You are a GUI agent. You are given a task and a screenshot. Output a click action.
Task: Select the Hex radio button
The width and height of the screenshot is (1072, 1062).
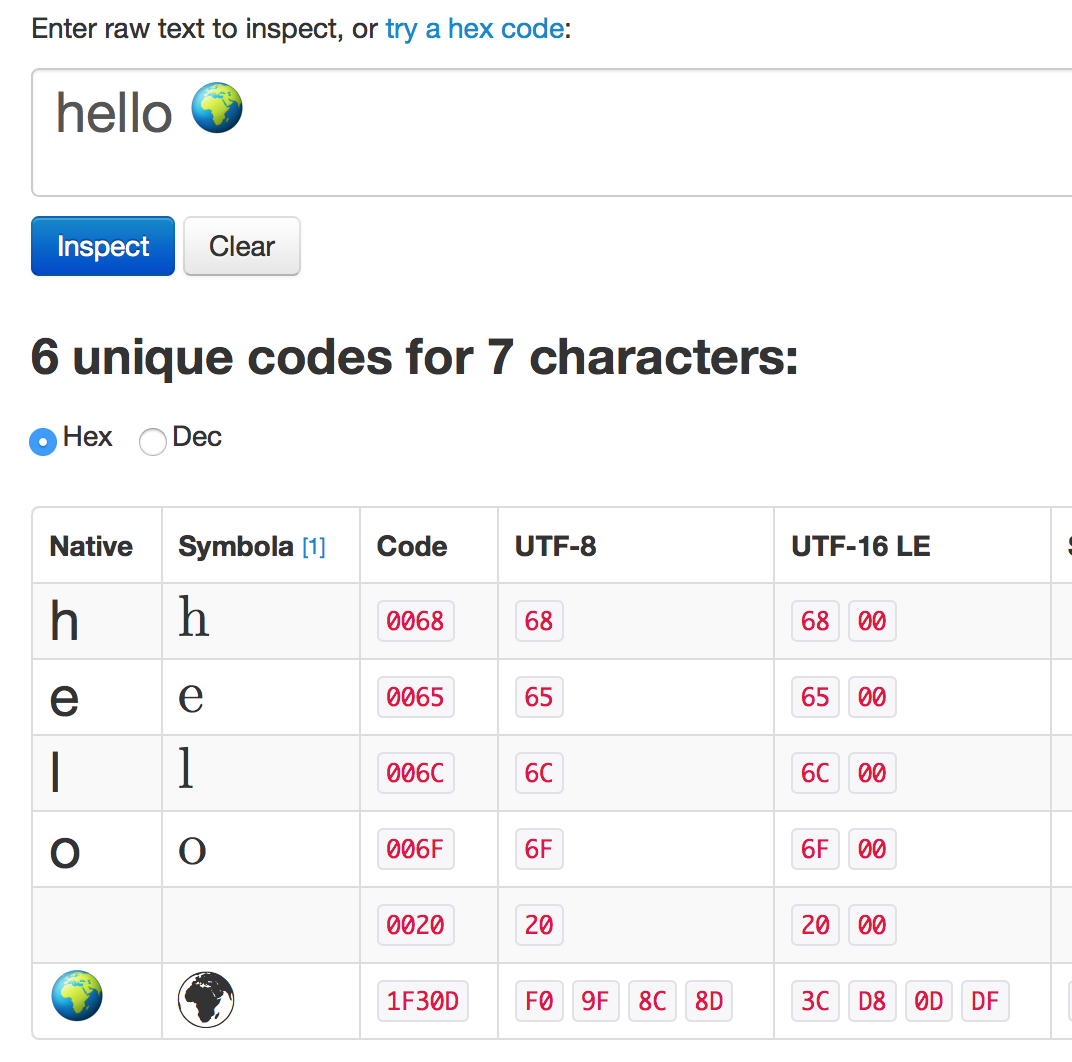pos(43,441)
